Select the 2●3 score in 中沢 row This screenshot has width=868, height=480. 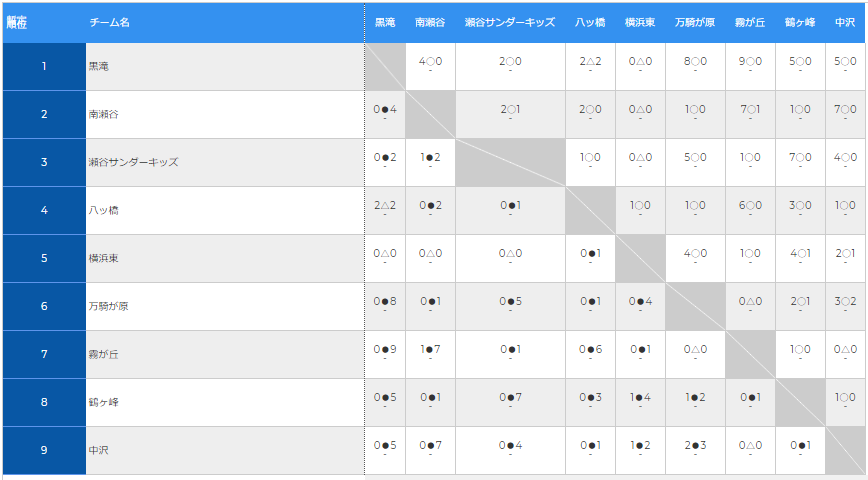click(x=695, y=445)
